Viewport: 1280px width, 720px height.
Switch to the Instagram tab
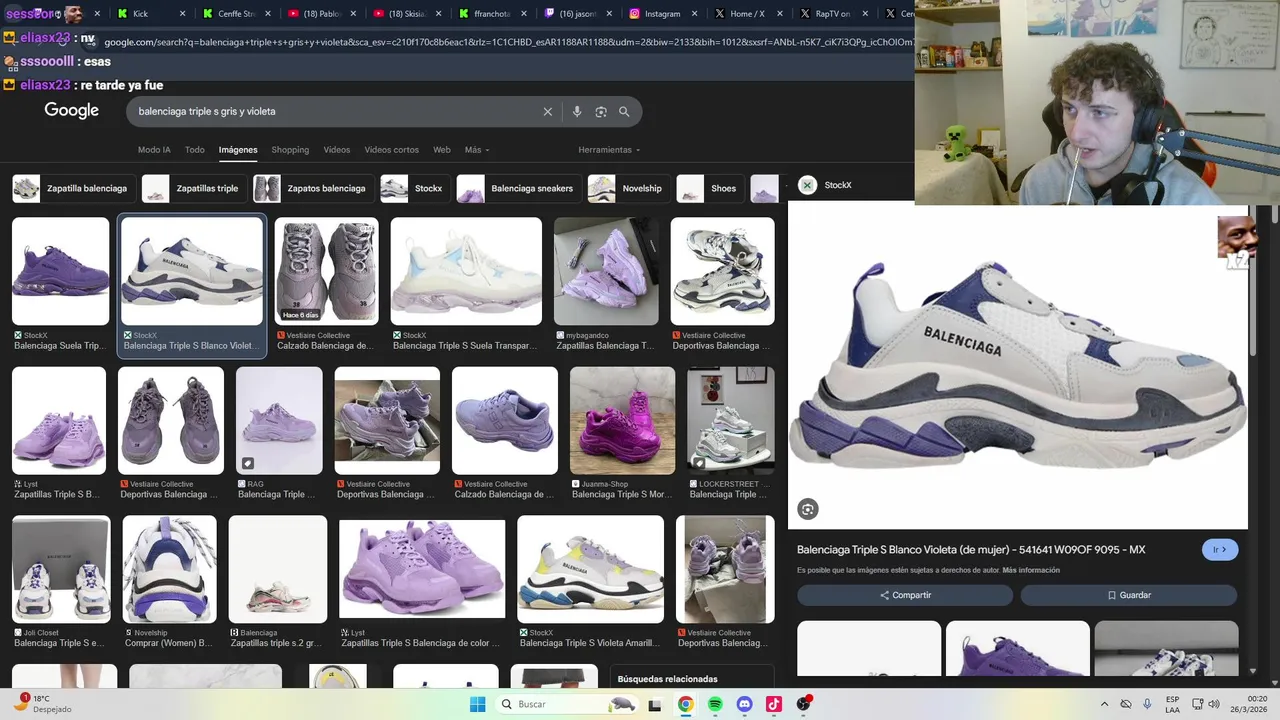tap(662, 14)
